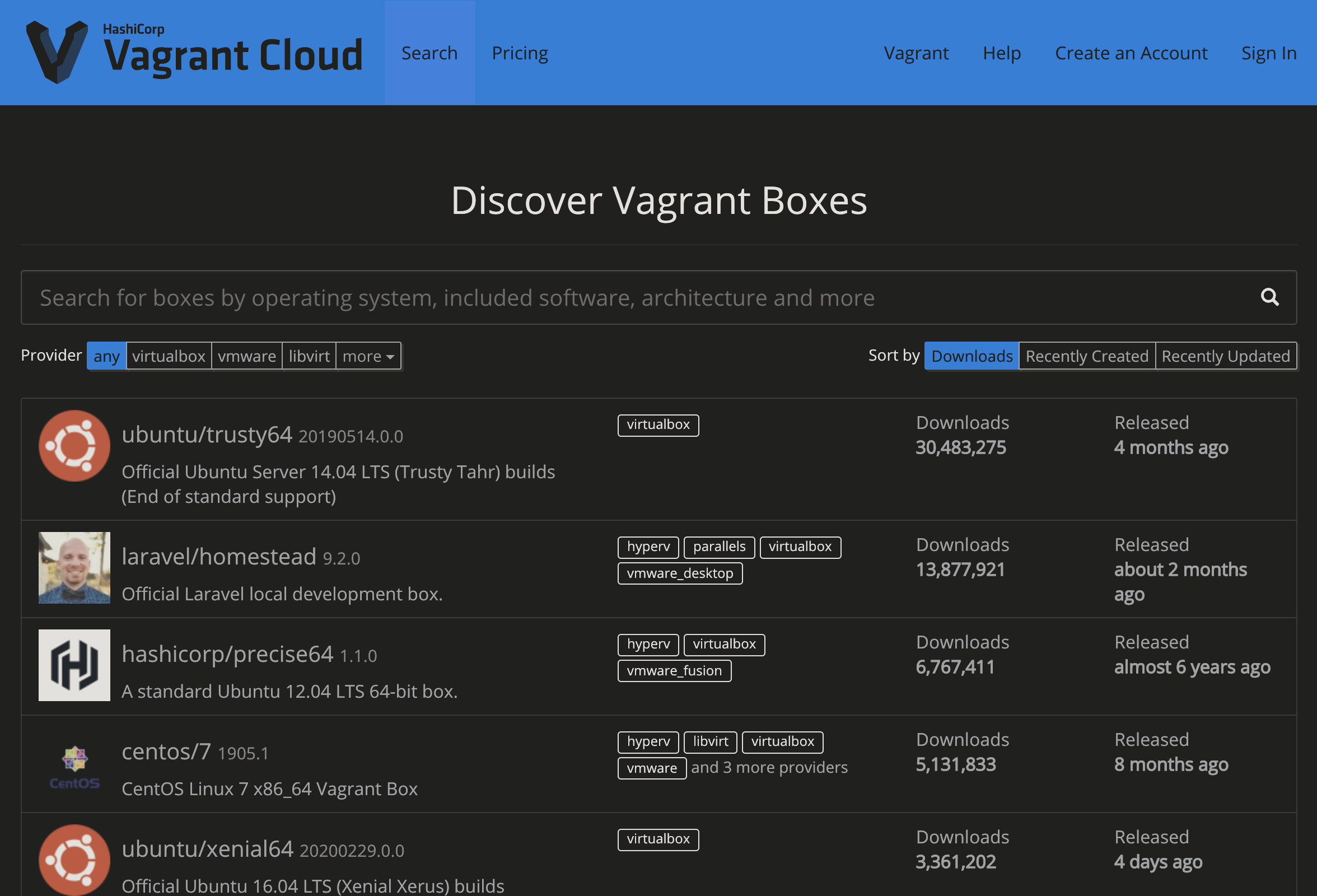Select the 'any' provider filter
1317x896 pixels.
click(x=106, y=356)
